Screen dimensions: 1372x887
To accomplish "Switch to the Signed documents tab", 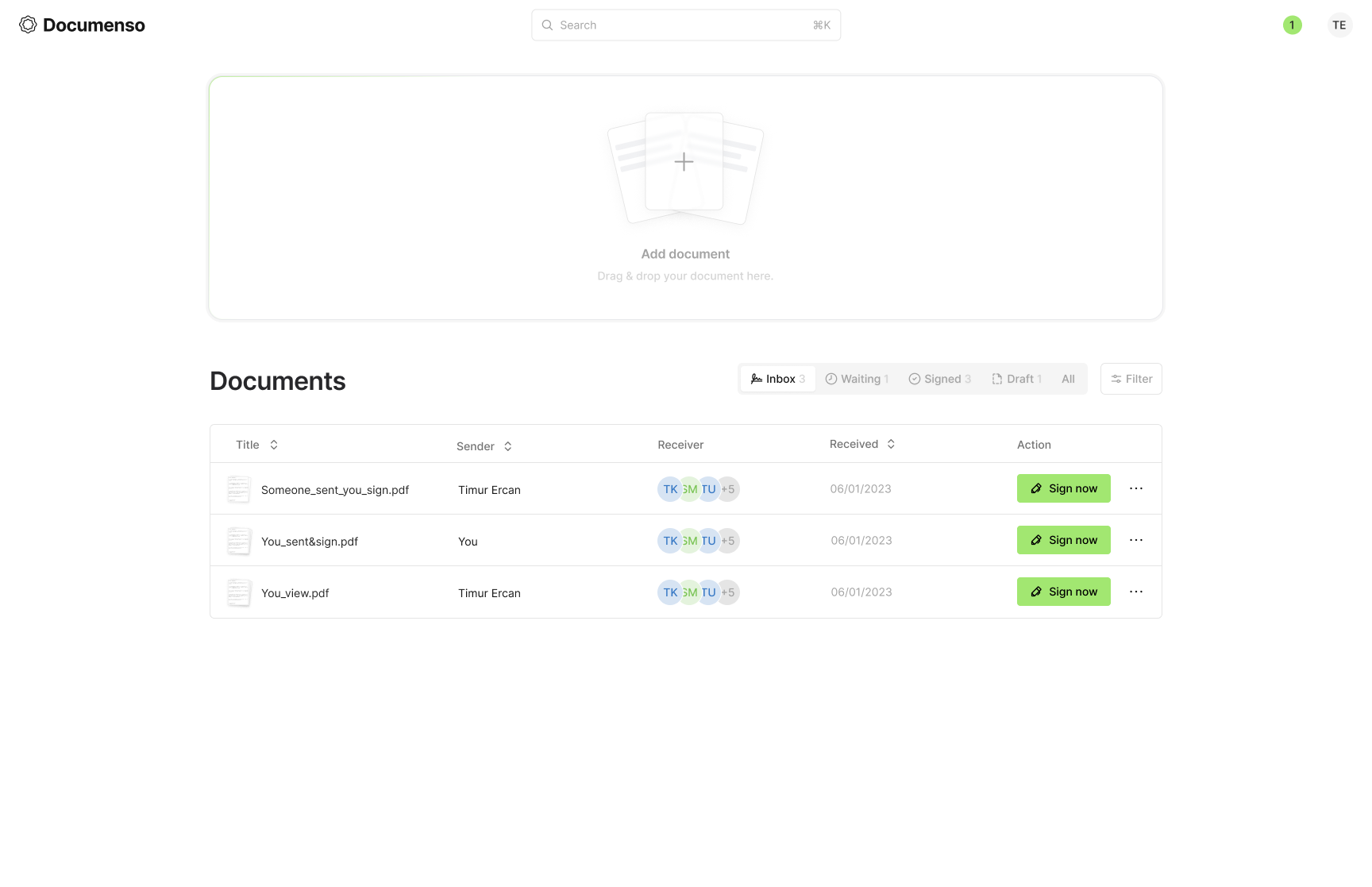I will pyautogui.click(x=940, y=379).
